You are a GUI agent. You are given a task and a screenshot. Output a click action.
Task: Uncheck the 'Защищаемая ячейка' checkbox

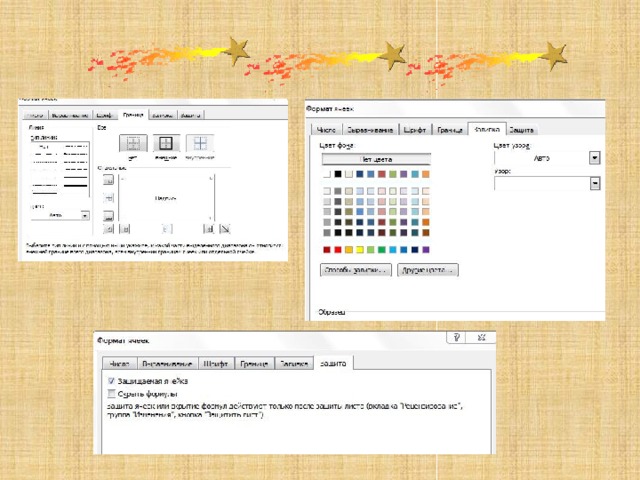(x=111, y=382)
